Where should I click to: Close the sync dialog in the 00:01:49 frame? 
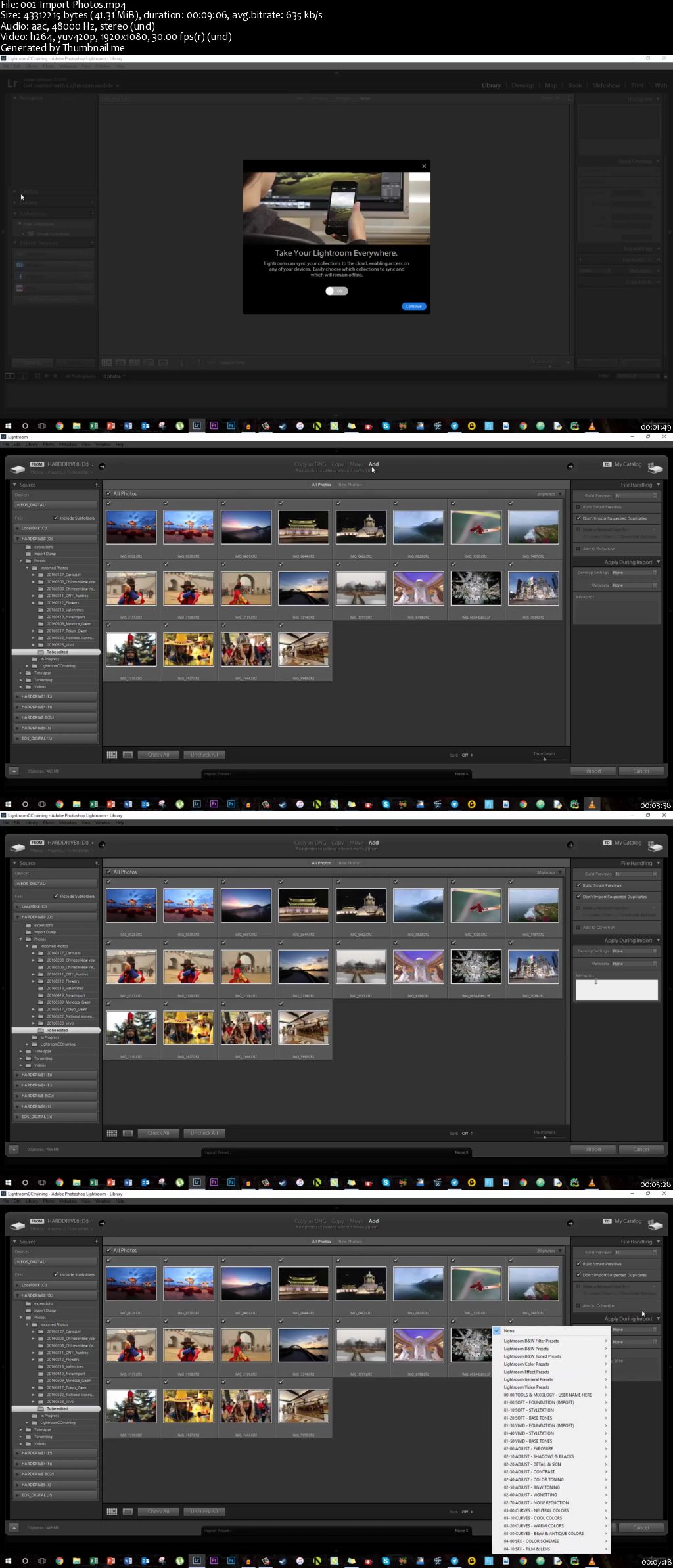(424, 166)
